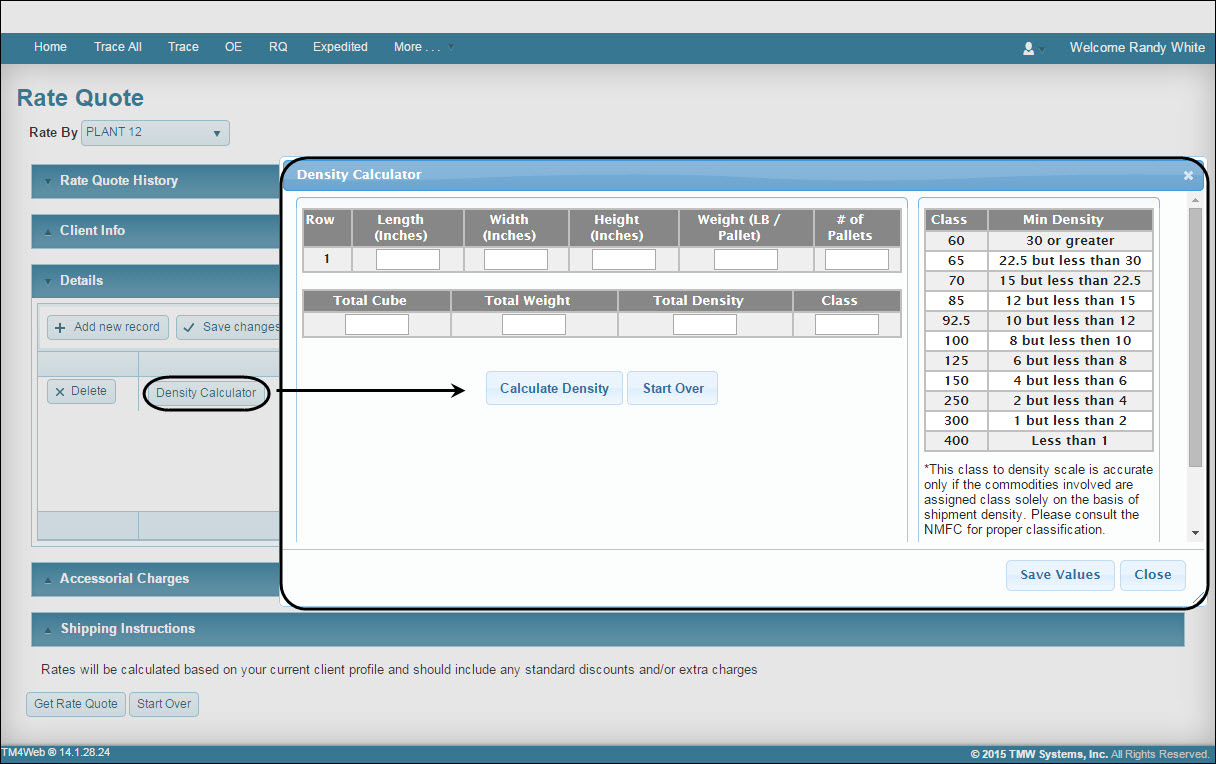Screen dimensions: 1216x764
Task: Focus the Total Cube field
Action: 377,325
